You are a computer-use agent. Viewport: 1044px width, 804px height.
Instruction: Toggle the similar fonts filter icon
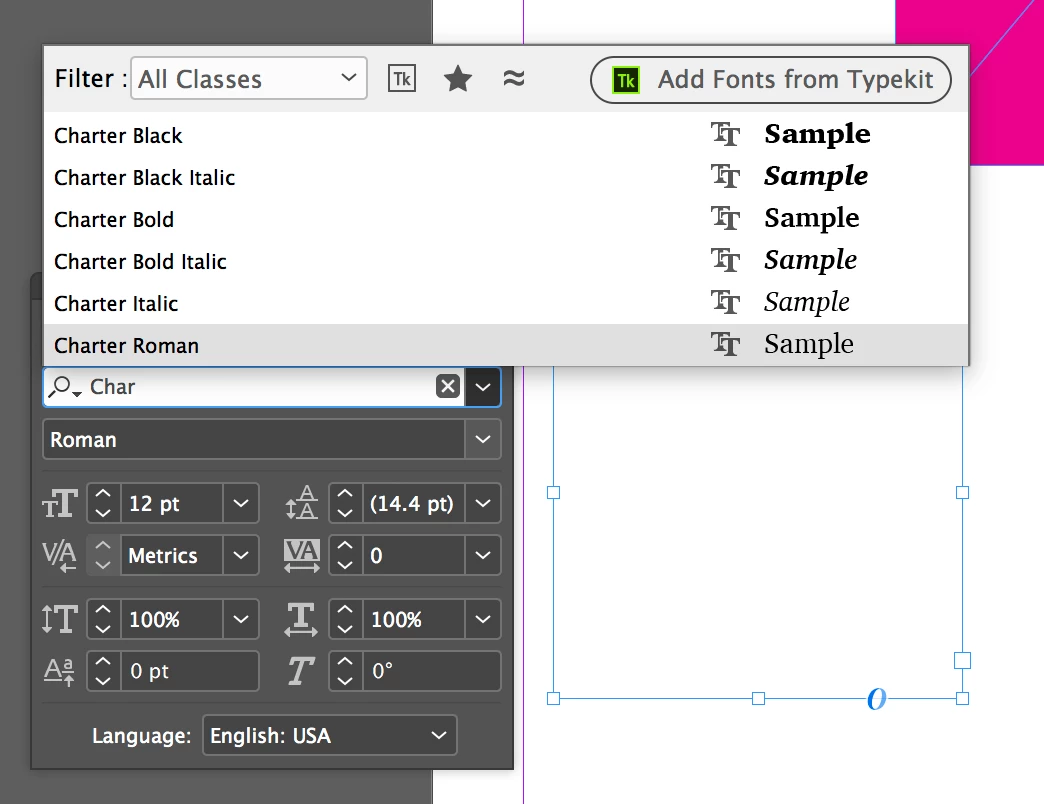pos(513,79)
